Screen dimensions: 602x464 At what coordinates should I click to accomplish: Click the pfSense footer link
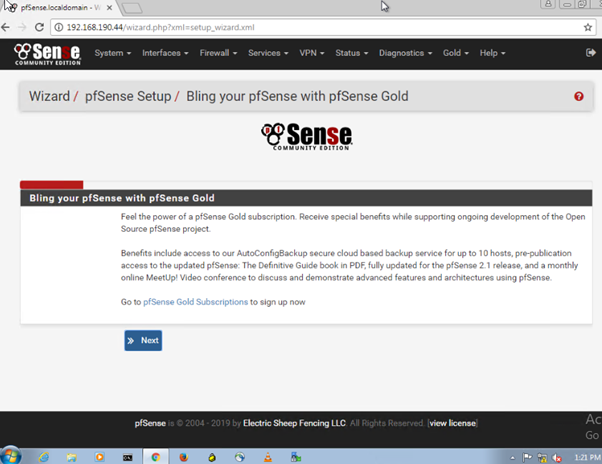[x=150, y=423]
